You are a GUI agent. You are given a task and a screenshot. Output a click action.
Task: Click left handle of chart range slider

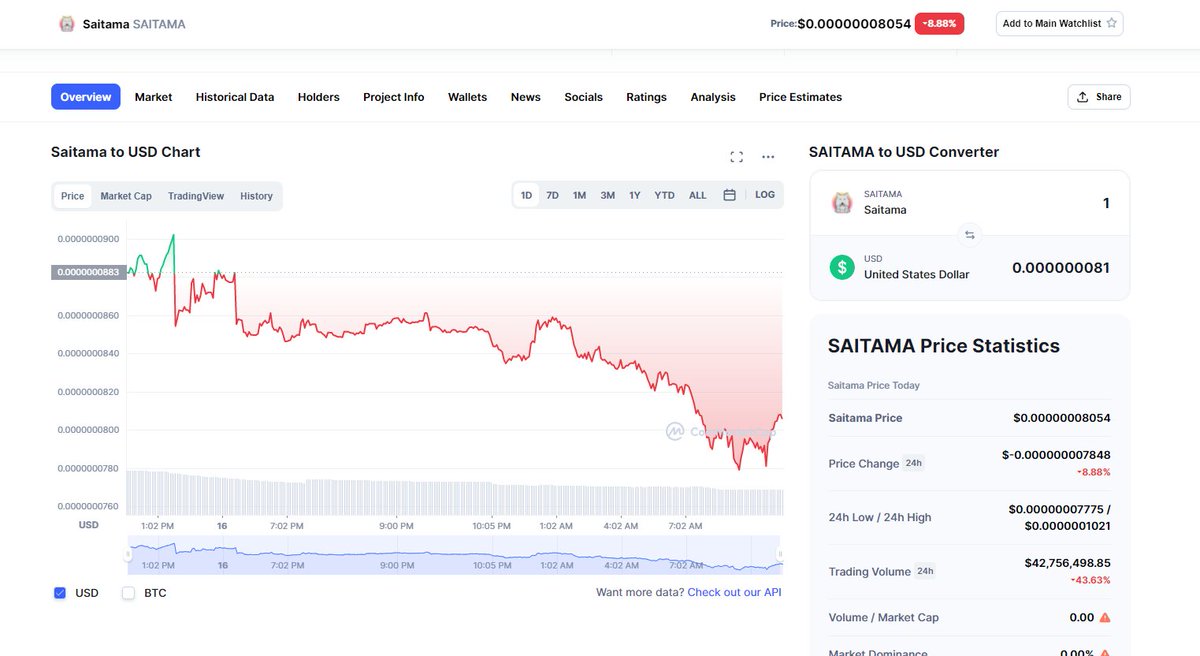[128, 553]
